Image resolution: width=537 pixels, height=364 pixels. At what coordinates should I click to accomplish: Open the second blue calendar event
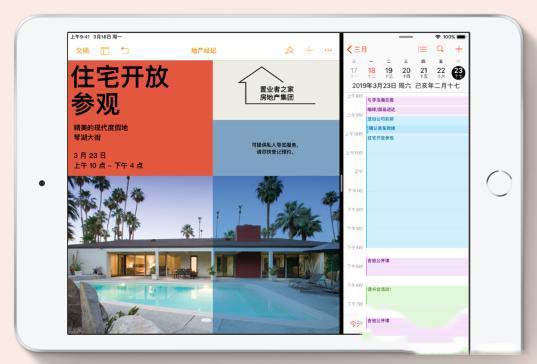coord(417,128)
